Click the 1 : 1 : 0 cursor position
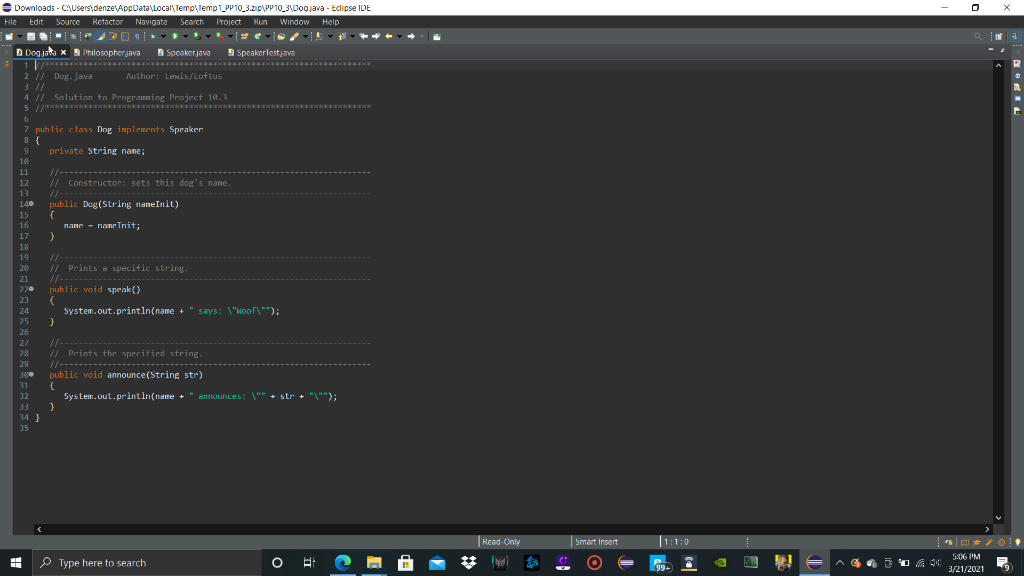Viewport: 1024px width, 576px height. [676, 541]
